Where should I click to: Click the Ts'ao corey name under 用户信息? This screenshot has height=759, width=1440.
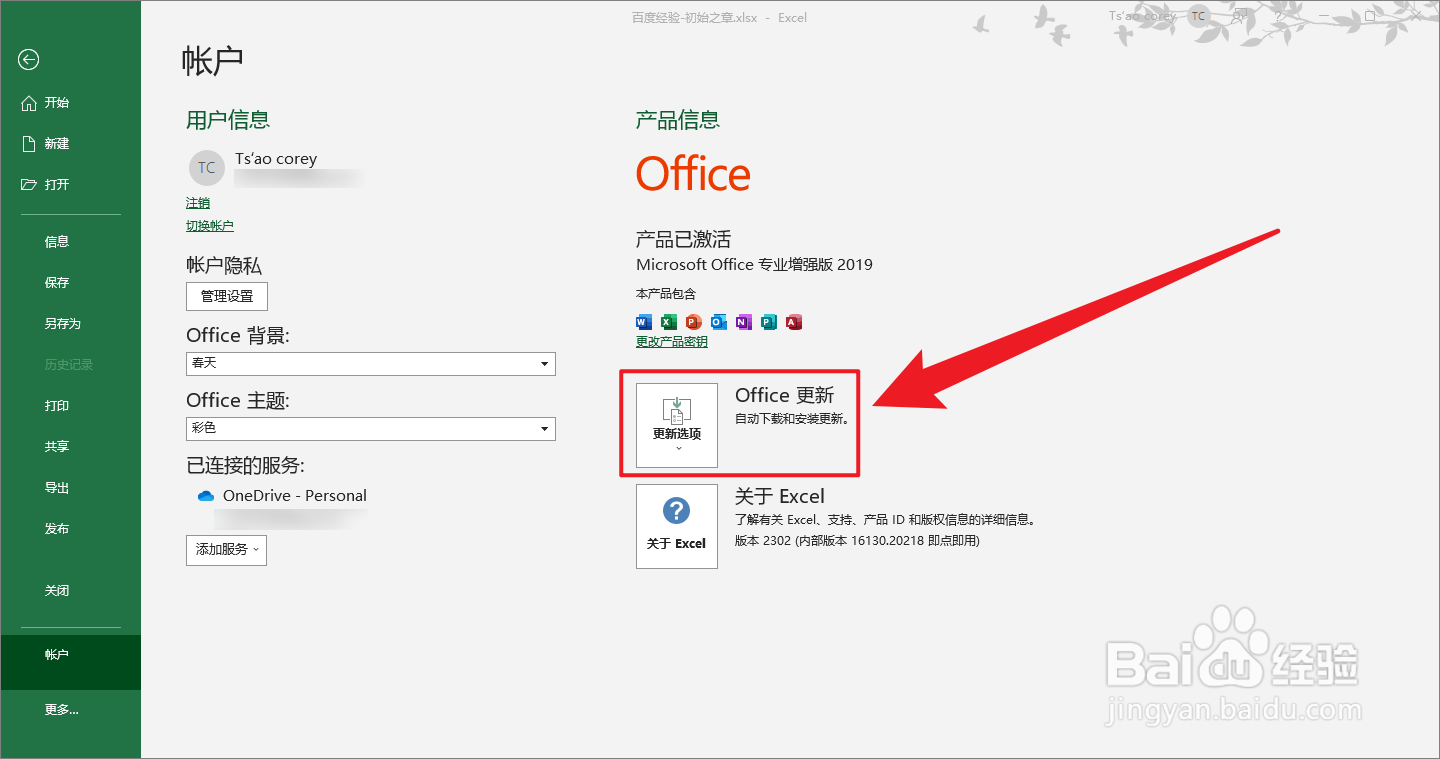[x=276, y=158]
